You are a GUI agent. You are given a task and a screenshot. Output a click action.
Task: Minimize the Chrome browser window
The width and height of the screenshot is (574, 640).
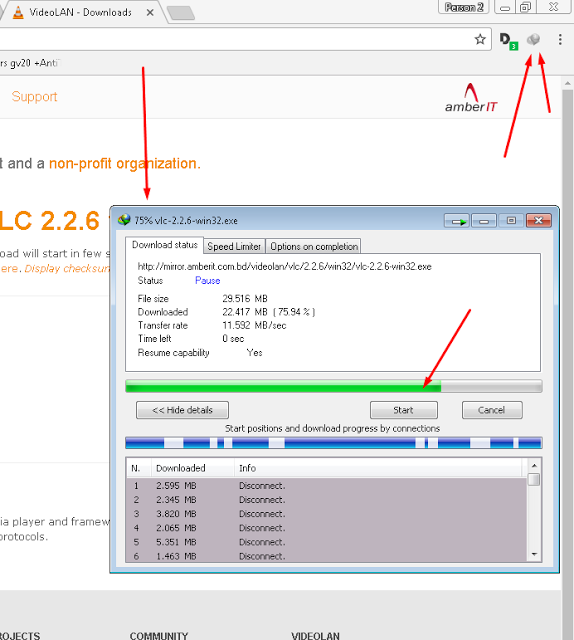[505, 7]
